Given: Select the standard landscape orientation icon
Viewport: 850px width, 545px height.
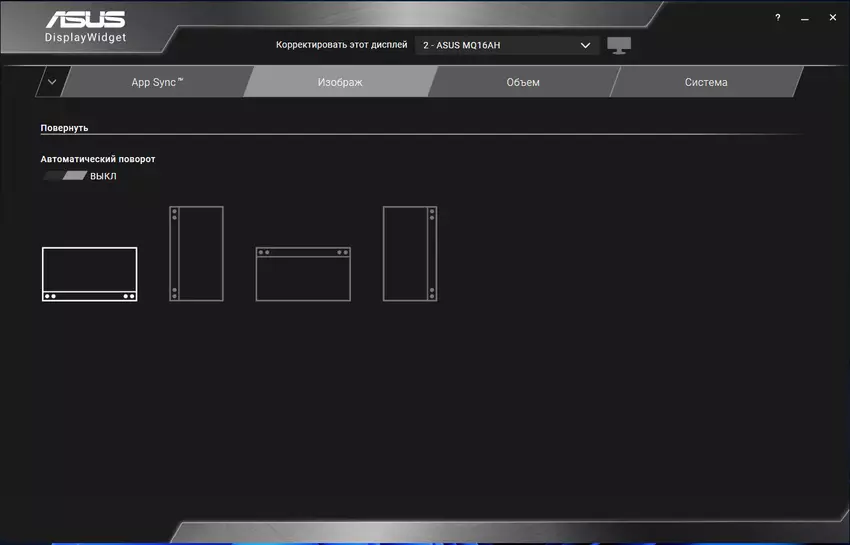Looking at the screenshot, I should [x=89, y=274].
